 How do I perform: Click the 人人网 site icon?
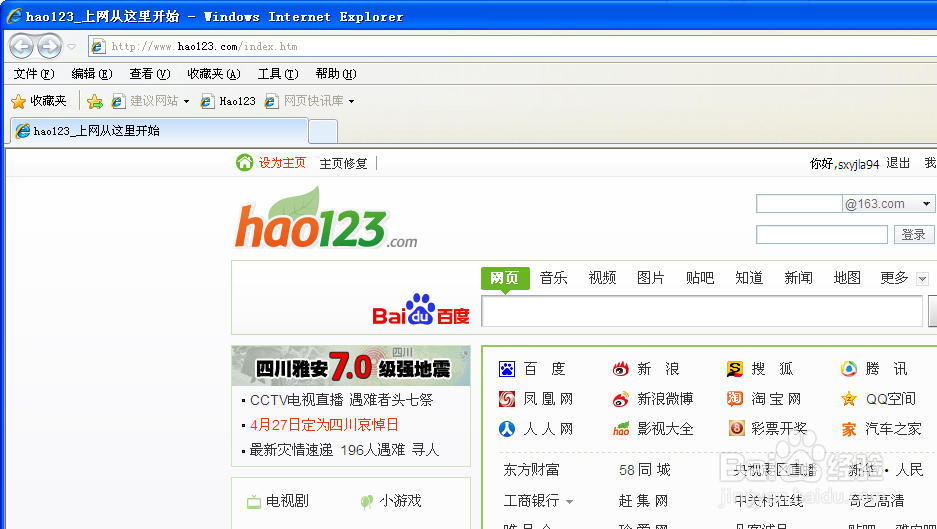tap(507, 429)
